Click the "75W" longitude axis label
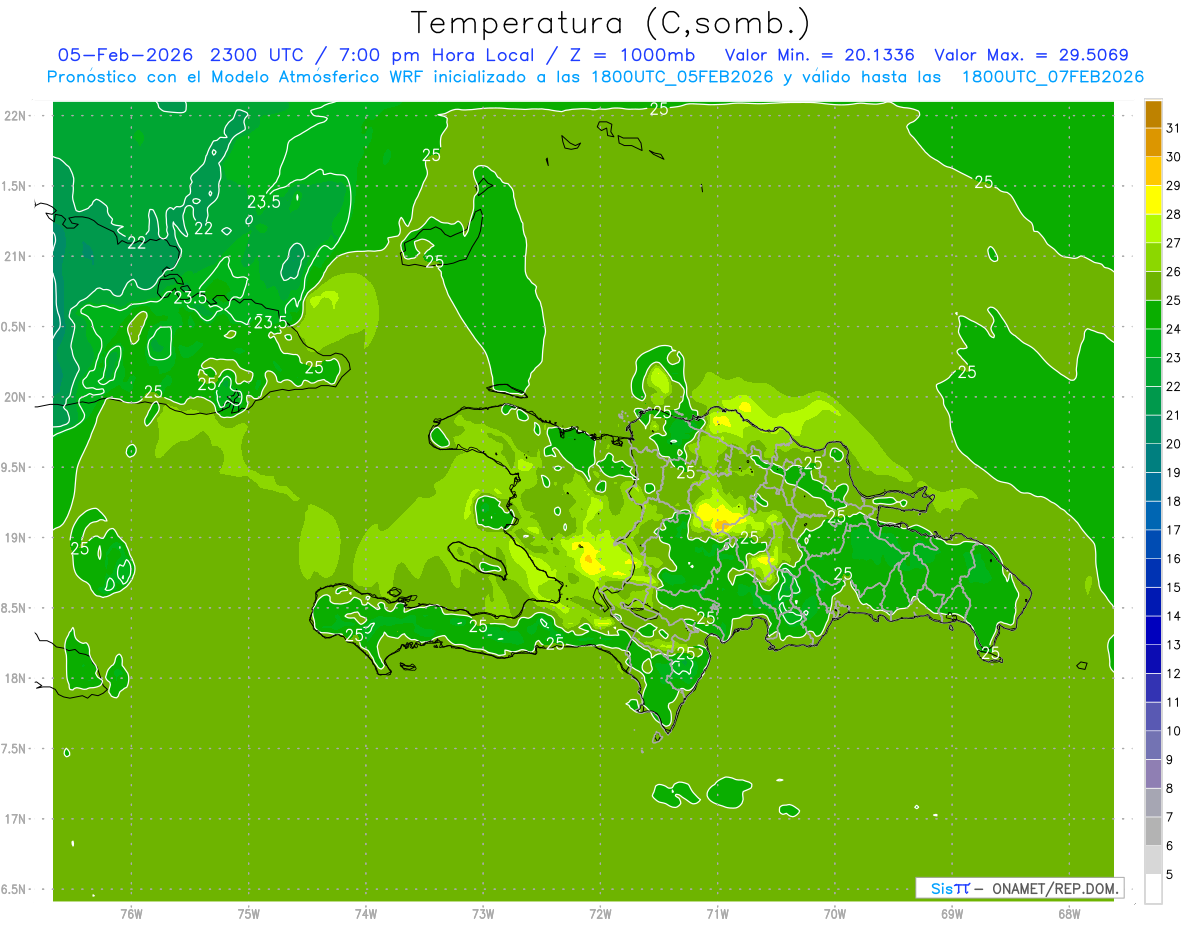The height and width of the screenshot is (927, 1200). pyautogui.click(x=248, y=913)
